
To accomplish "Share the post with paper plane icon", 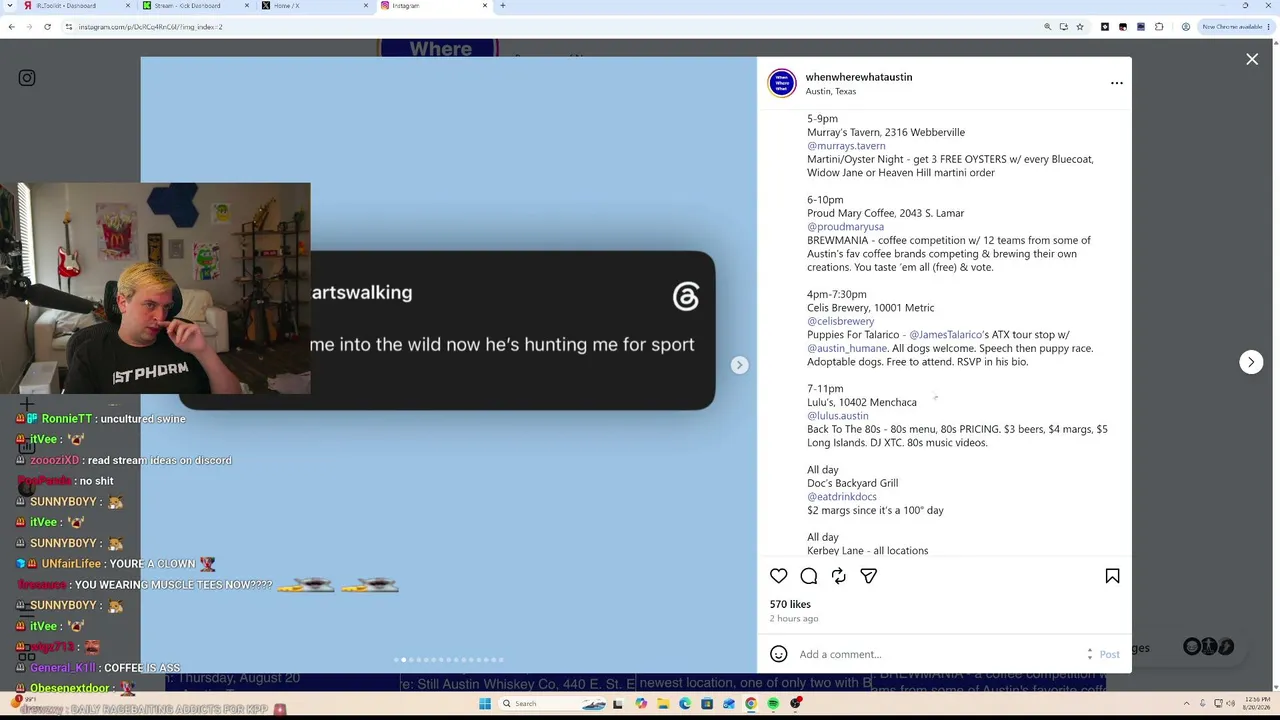I will tap(869, 576).
